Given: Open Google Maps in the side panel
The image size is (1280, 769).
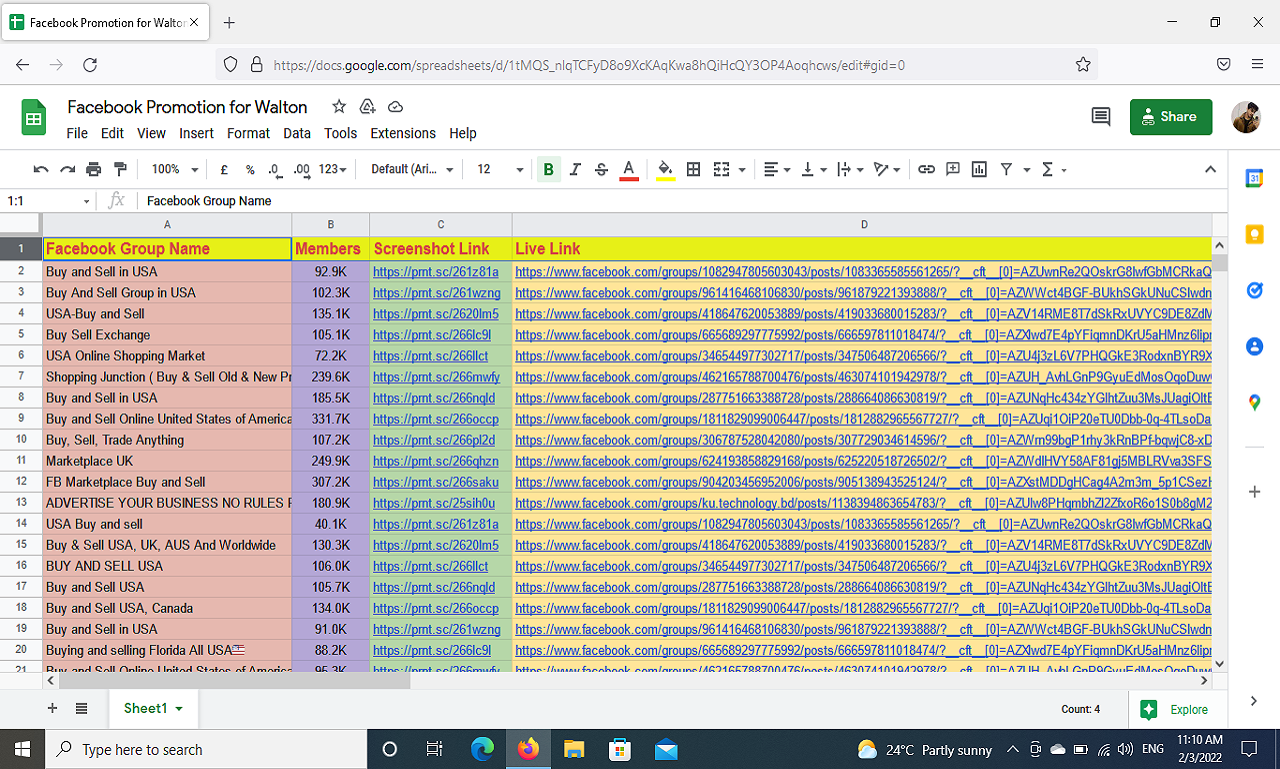Looking at the screenshot, I should pos(1255,403).
